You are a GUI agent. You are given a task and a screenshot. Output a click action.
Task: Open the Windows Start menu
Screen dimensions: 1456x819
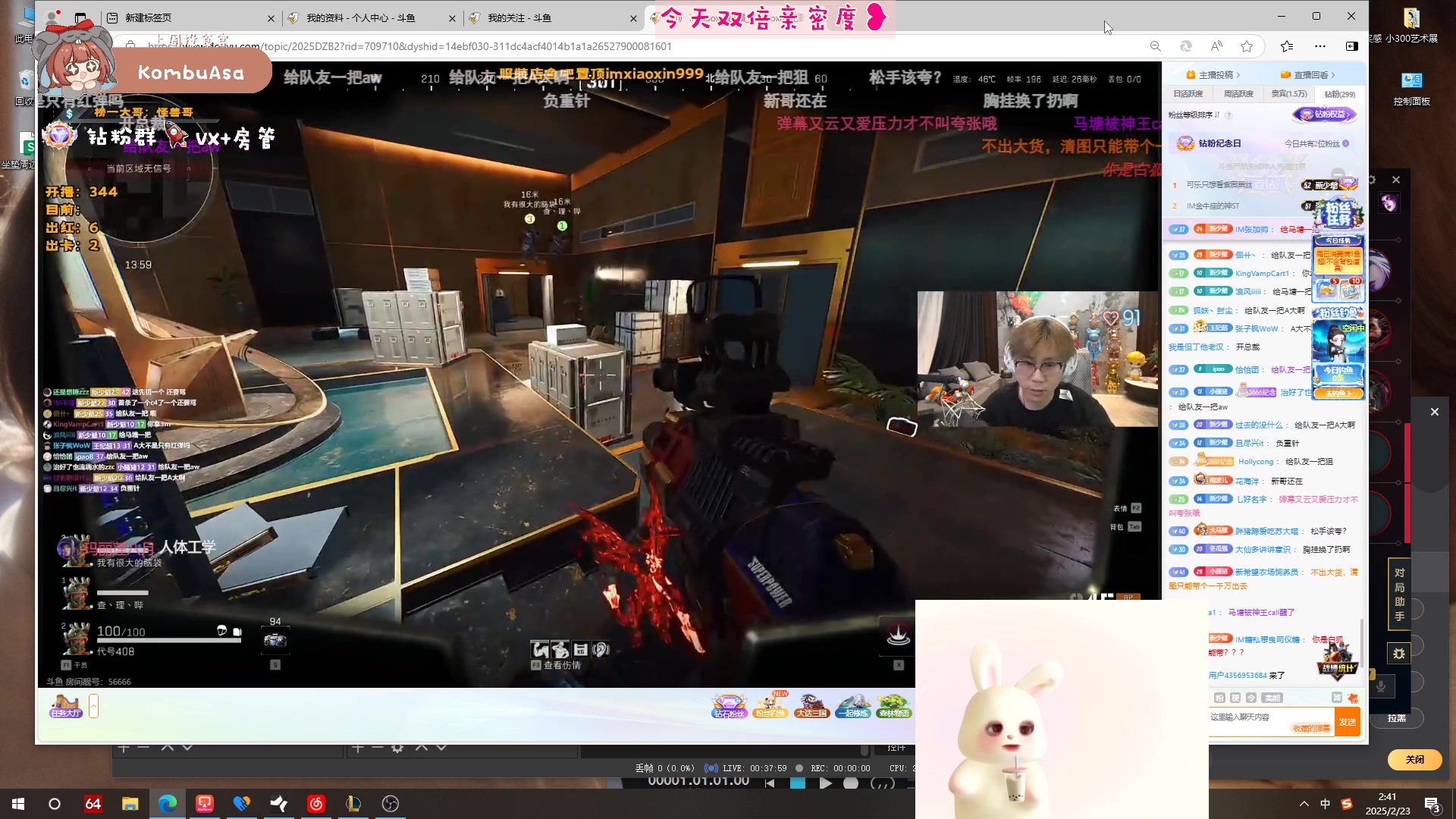pyautogui.click(x=18, y=804)
